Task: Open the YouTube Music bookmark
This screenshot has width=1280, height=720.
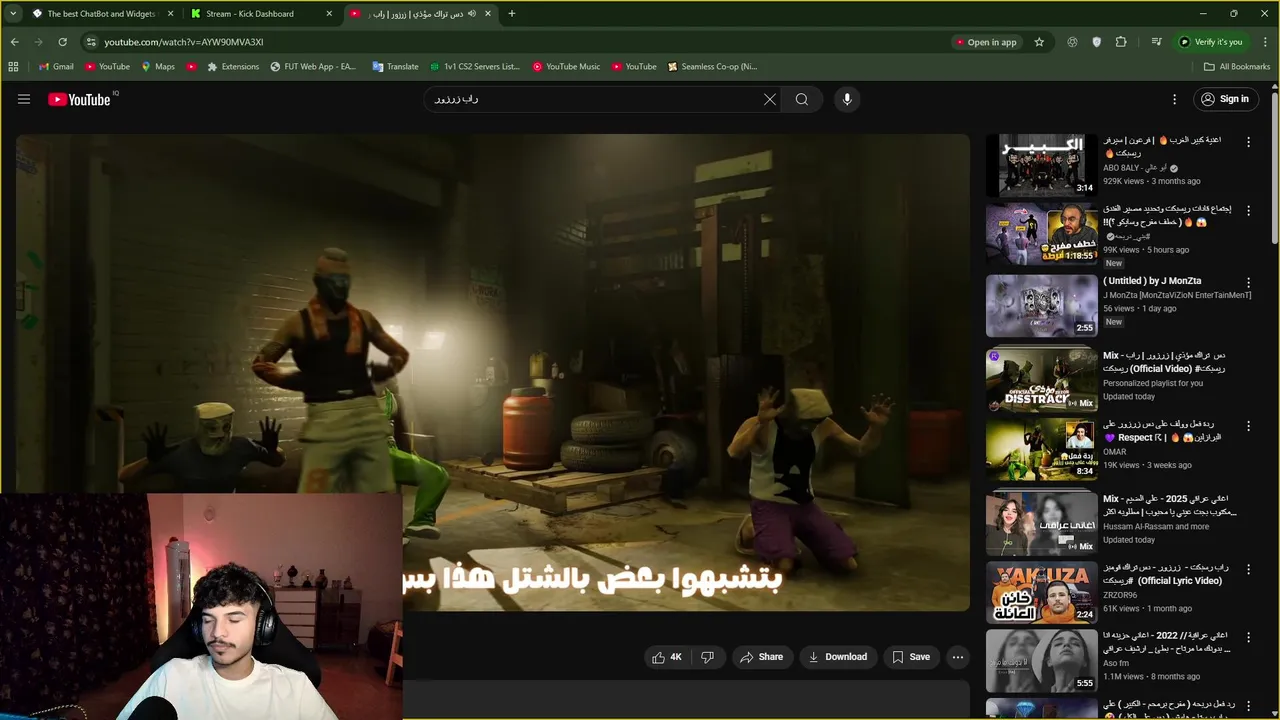Action: 566,67
